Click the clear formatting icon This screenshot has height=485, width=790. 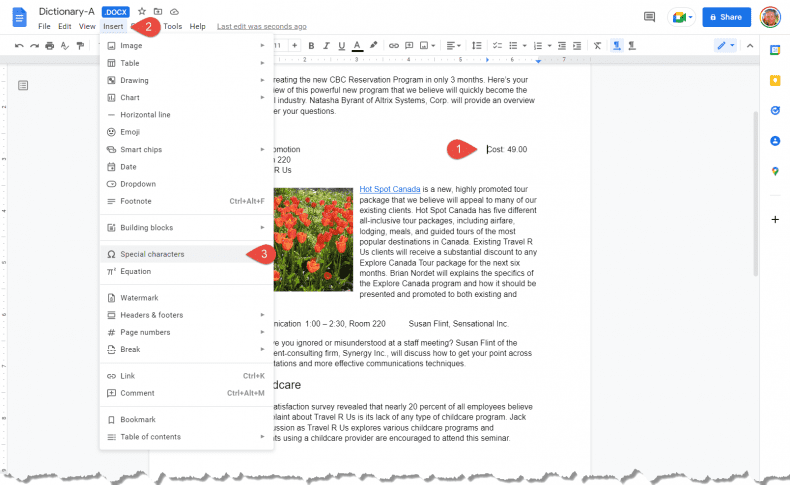597,45
